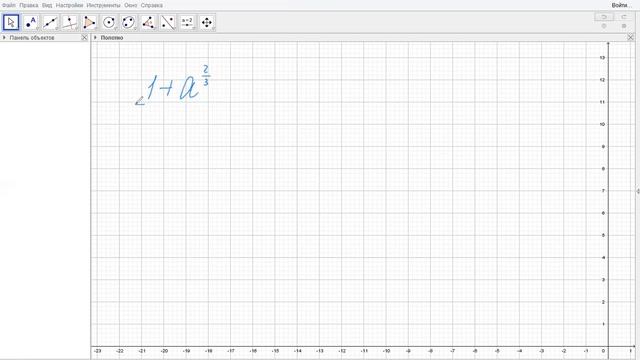Open the settings icon below Redo

tap(624, 26)
